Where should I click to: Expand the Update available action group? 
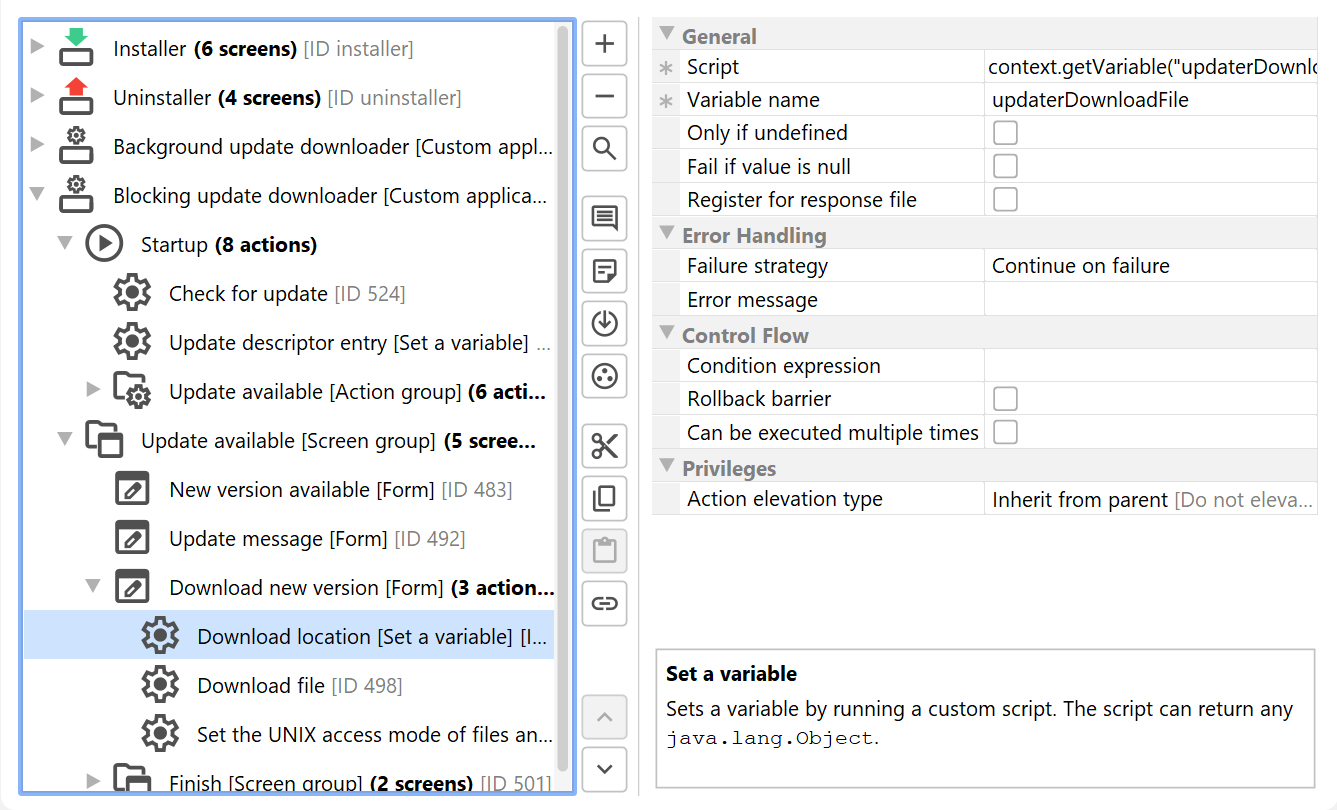coord(93,389)
